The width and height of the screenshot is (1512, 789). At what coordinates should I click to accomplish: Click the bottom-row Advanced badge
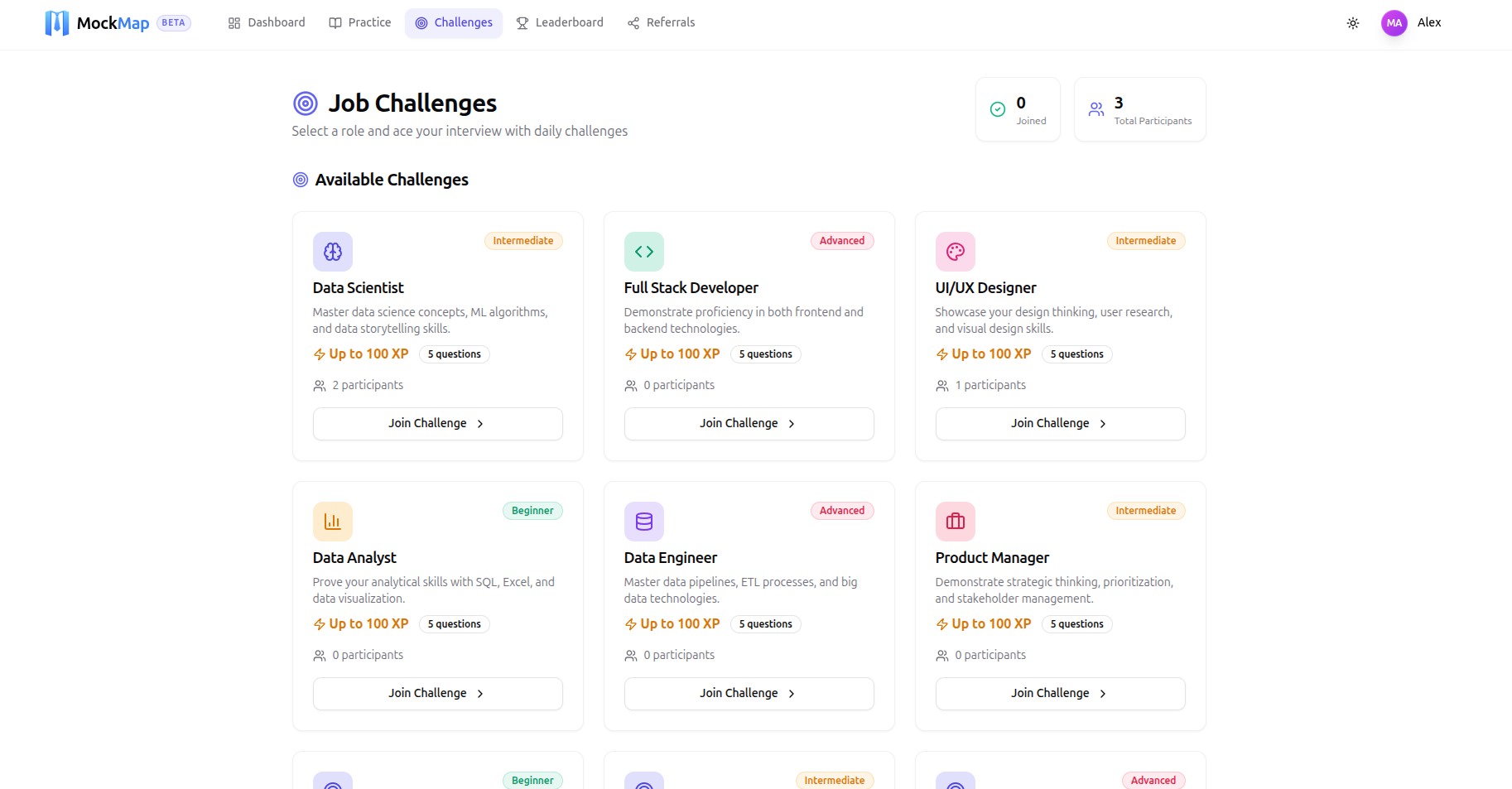(x=1153, y=781)
